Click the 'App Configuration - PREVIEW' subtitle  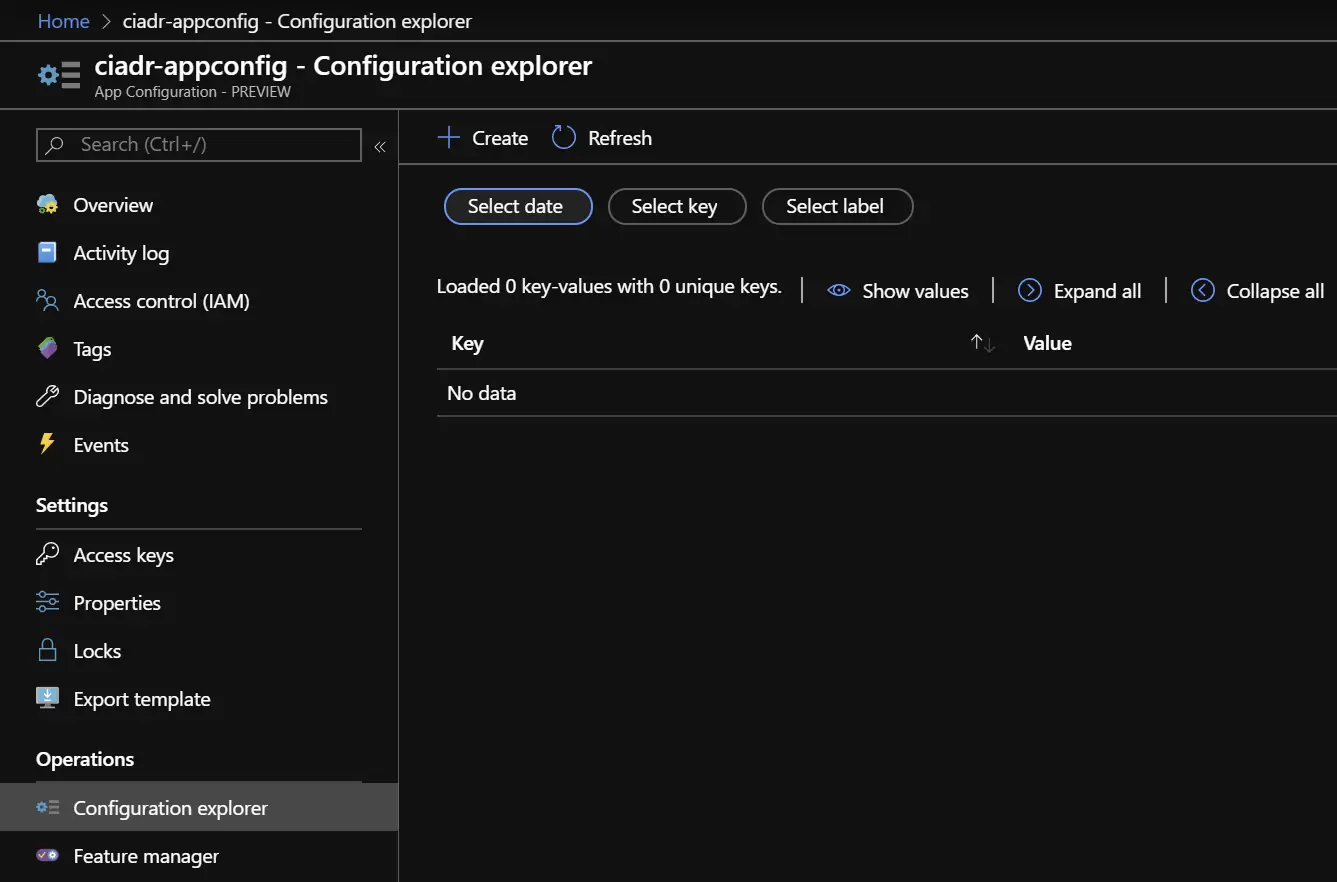[x=192, y=92]
